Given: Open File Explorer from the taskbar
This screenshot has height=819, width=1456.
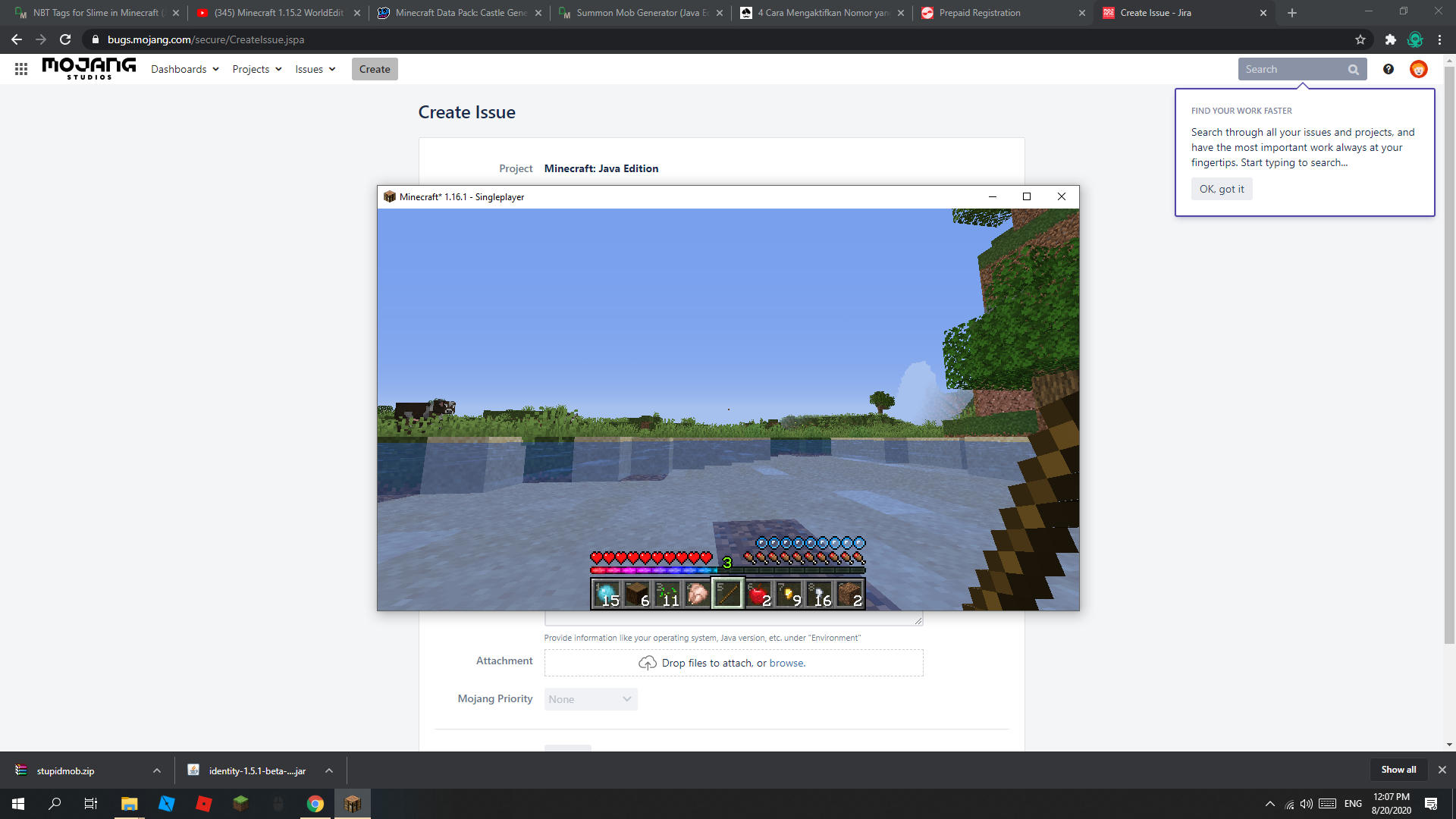Looking at the screenshot, I should (x=129, y=804).
